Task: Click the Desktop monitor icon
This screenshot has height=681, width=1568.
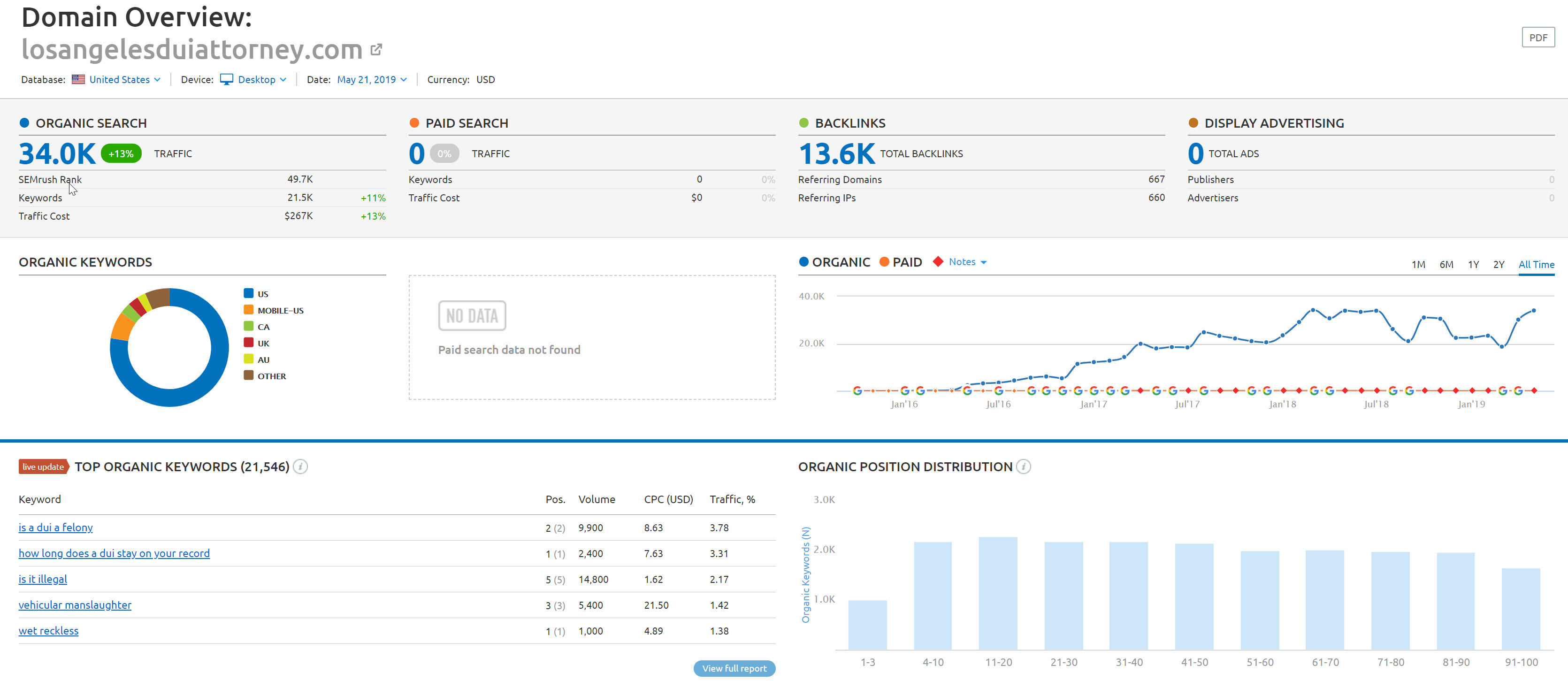Action: [x=226, y=80]
